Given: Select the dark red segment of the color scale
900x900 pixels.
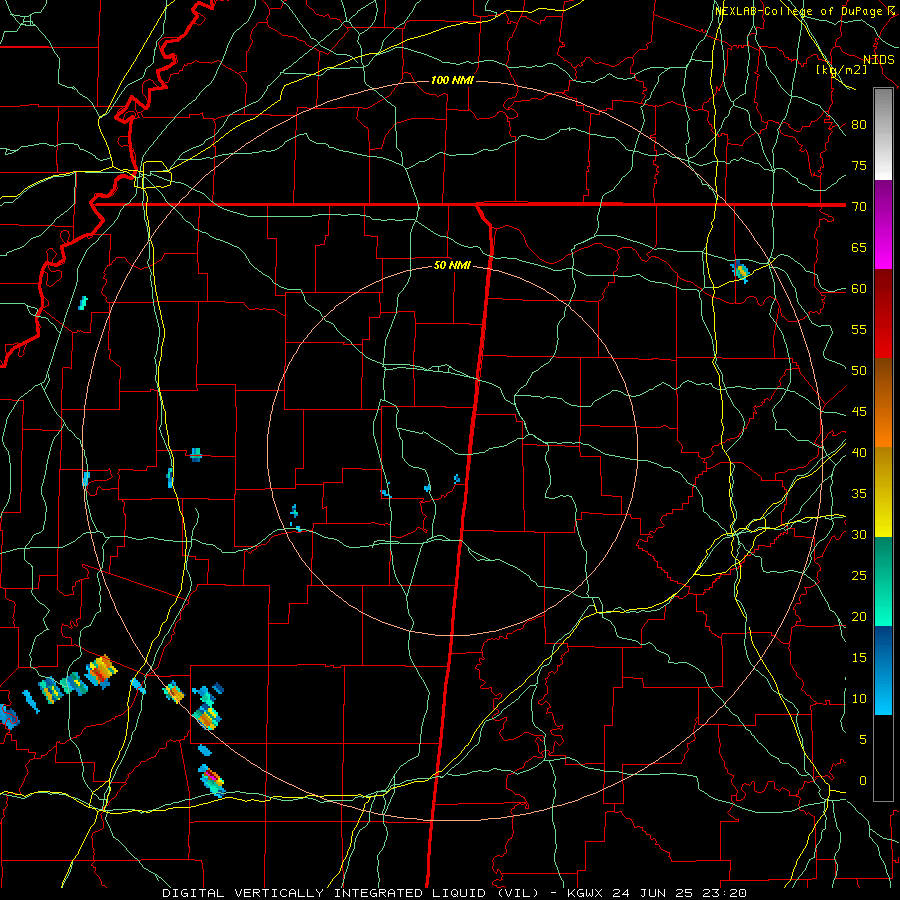Looking at the screenshot, I should (883, 313).
